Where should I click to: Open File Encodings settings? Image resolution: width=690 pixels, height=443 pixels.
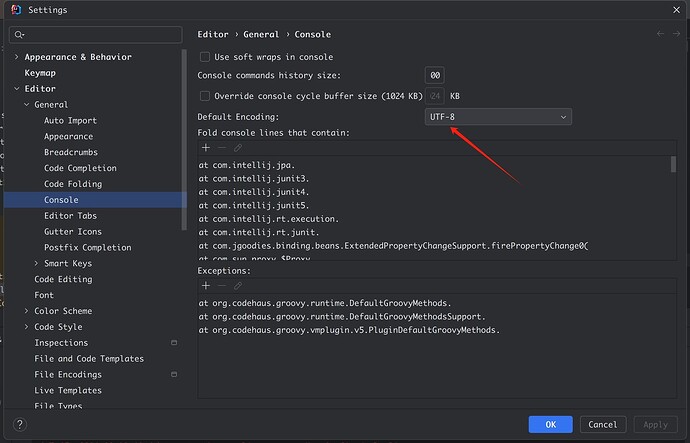coord(68,374)
